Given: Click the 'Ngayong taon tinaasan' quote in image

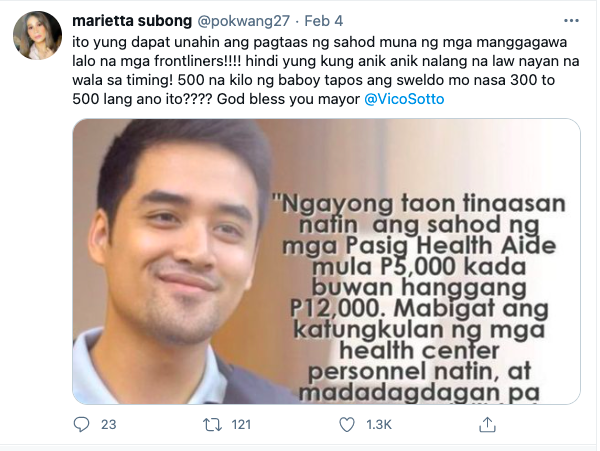Looking at the screenshot, I should 418,204.
